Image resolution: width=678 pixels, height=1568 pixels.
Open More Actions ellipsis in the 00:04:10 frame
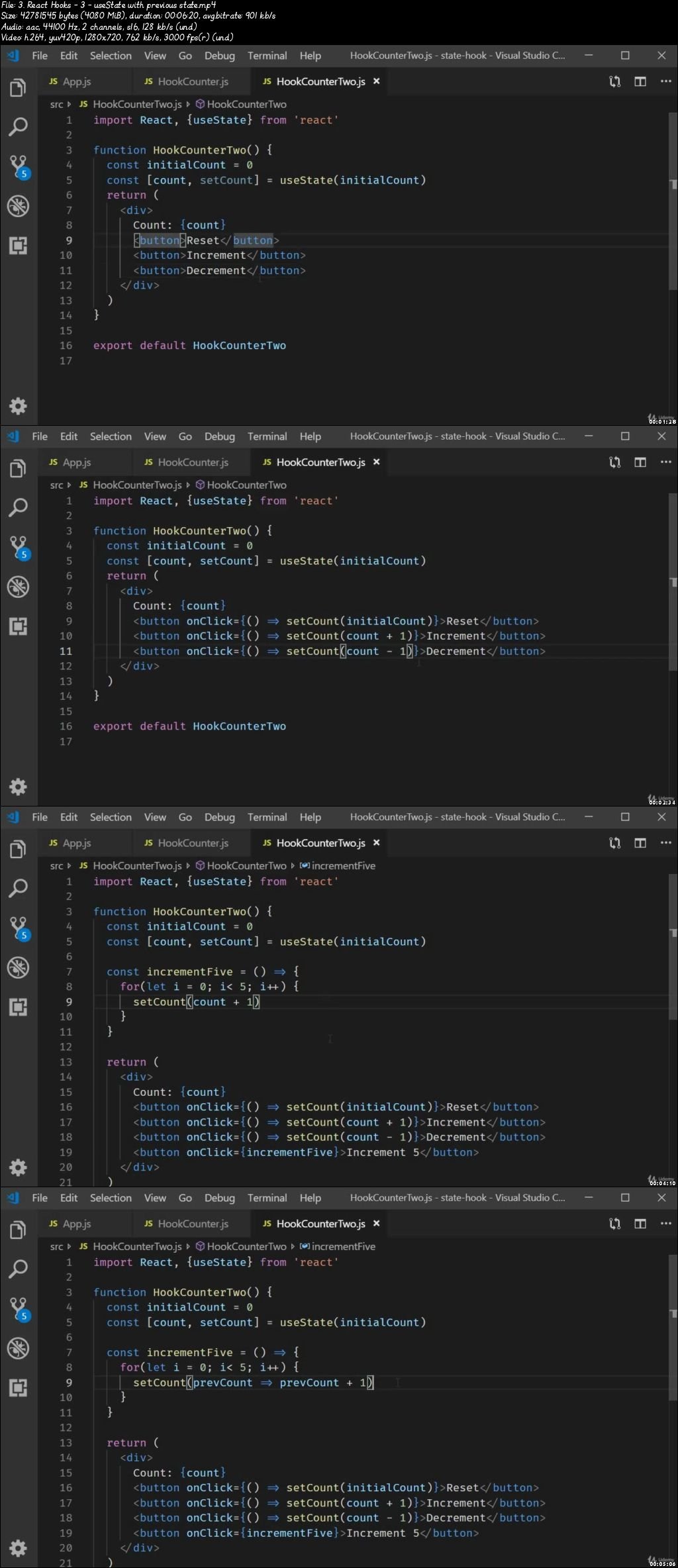pyautogui.click(x=665, y=843)
